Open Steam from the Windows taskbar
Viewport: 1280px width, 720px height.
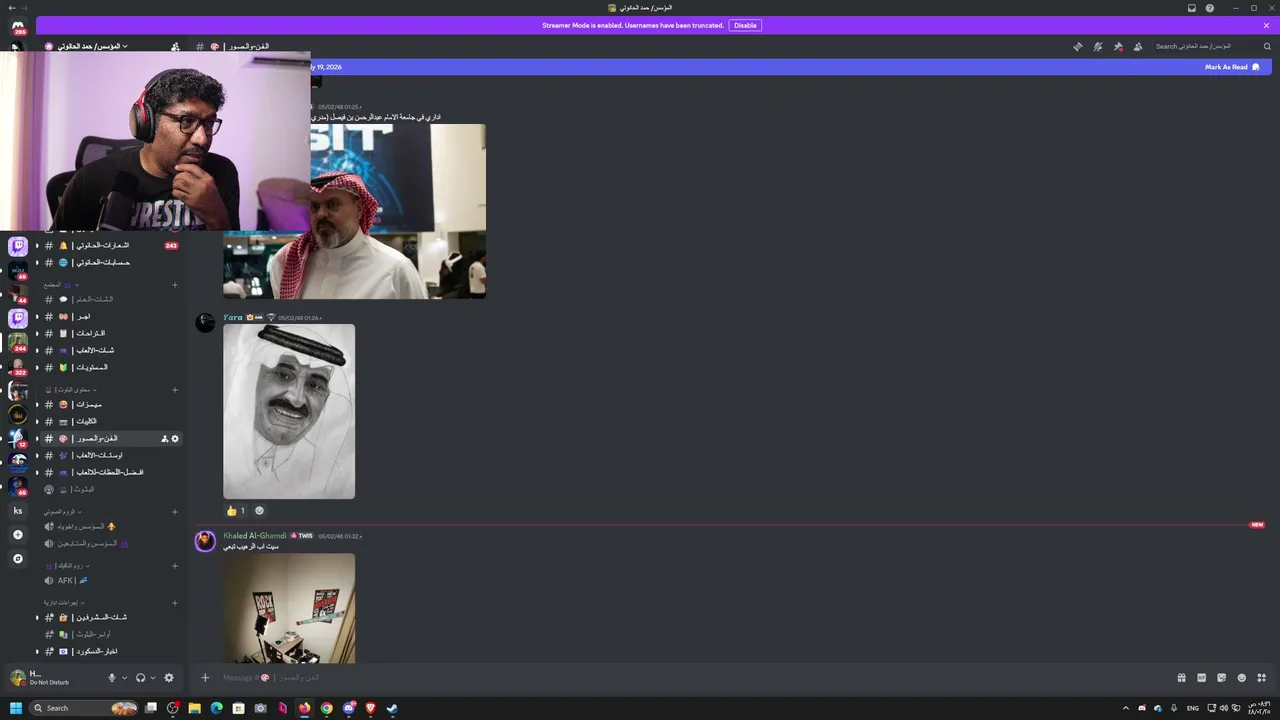tap(392, 708)
